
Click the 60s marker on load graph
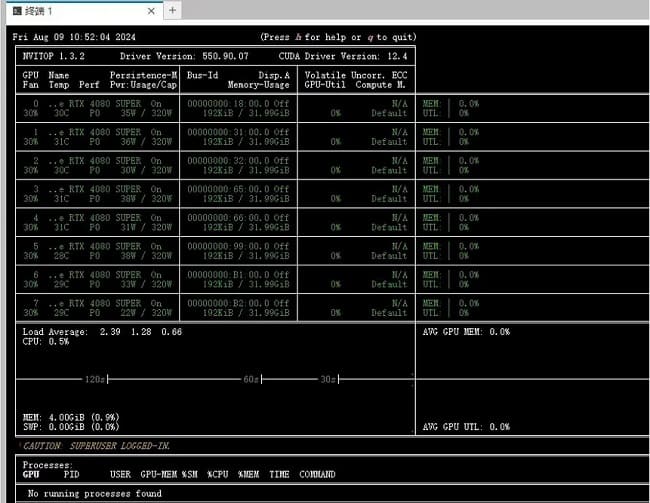[251, 379]
